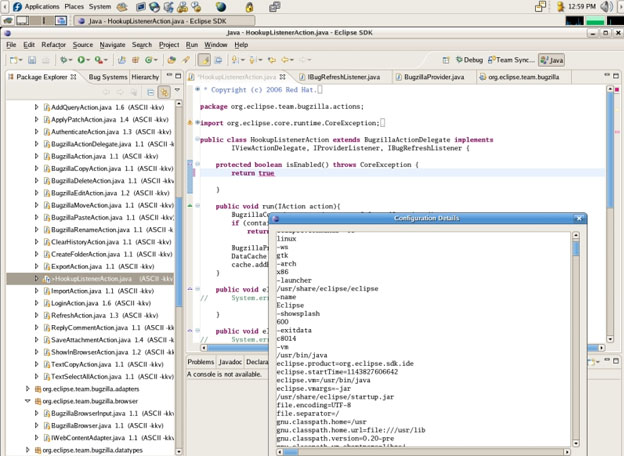Click the Save floppy disk icon
Image resolution: width=624 pixels, height=456 pixels.
coord(32,60)
